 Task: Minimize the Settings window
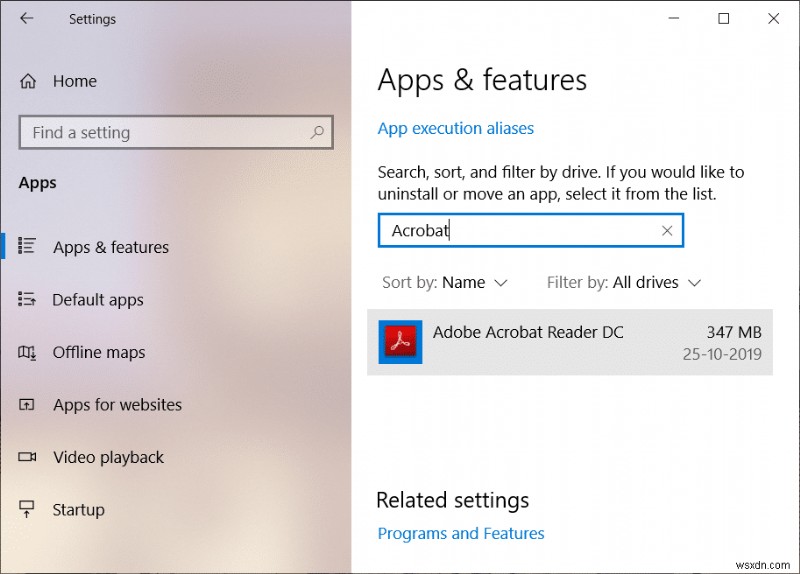pyautogui.click(x=674, y=18)
